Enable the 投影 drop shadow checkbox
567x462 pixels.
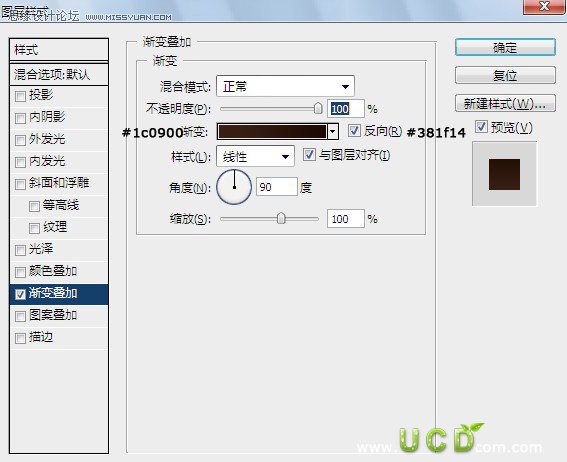coord(20,96)
